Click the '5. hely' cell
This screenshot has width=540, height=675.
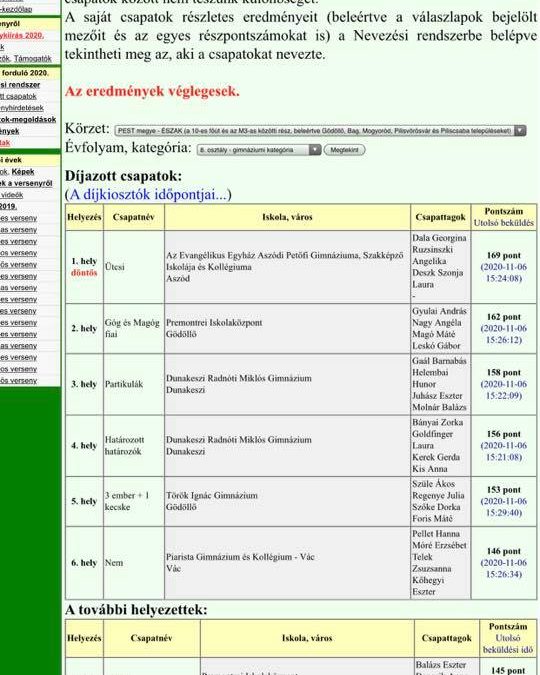pos(84,501)
